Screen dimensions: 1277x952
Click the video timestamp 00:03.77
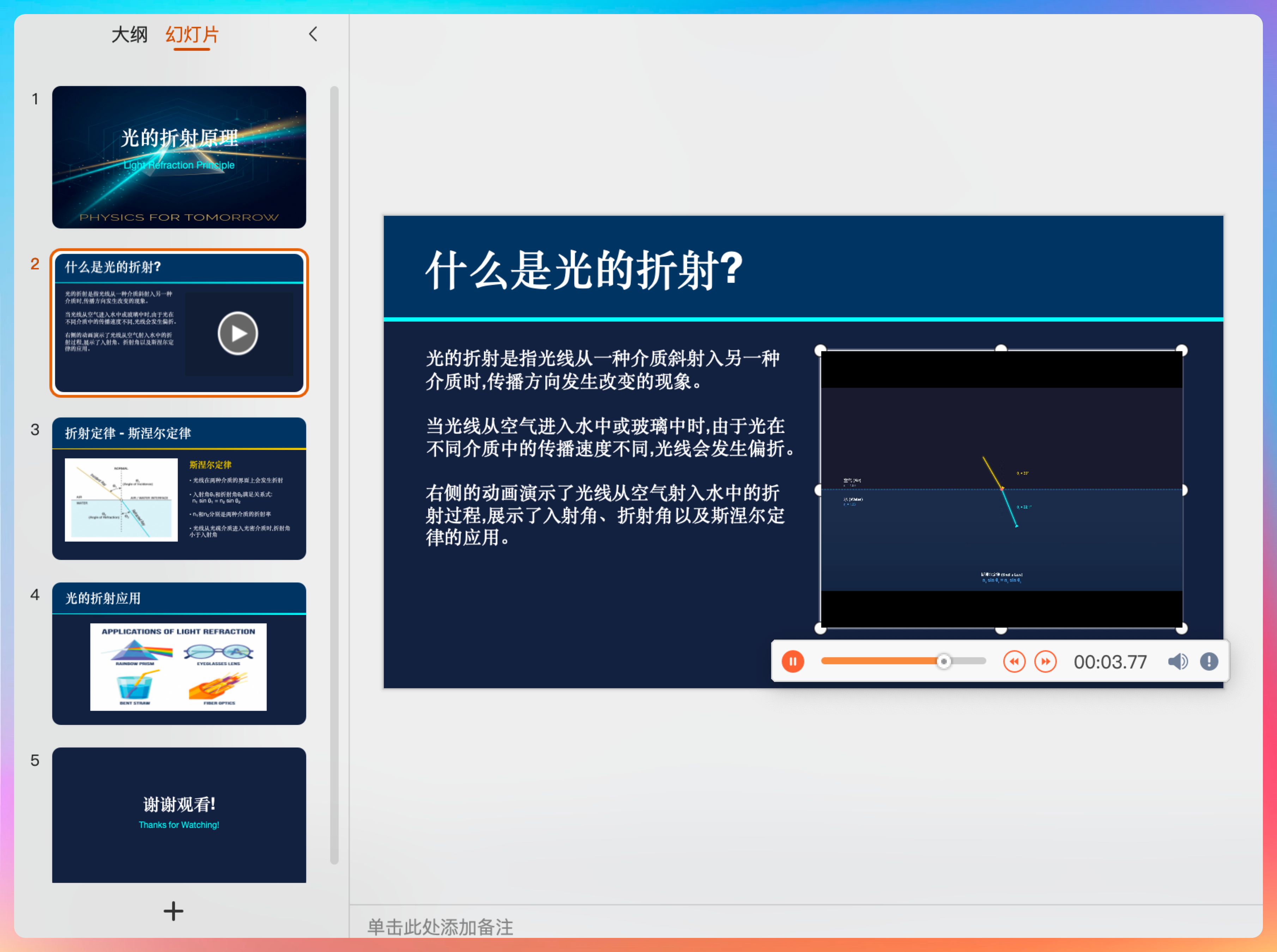click(1110, 662)
